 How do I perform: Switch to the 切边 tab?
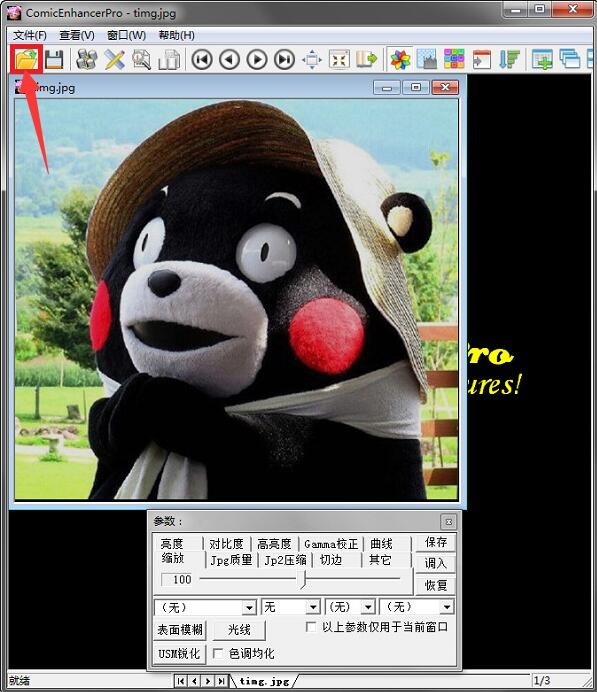[331, 560]
